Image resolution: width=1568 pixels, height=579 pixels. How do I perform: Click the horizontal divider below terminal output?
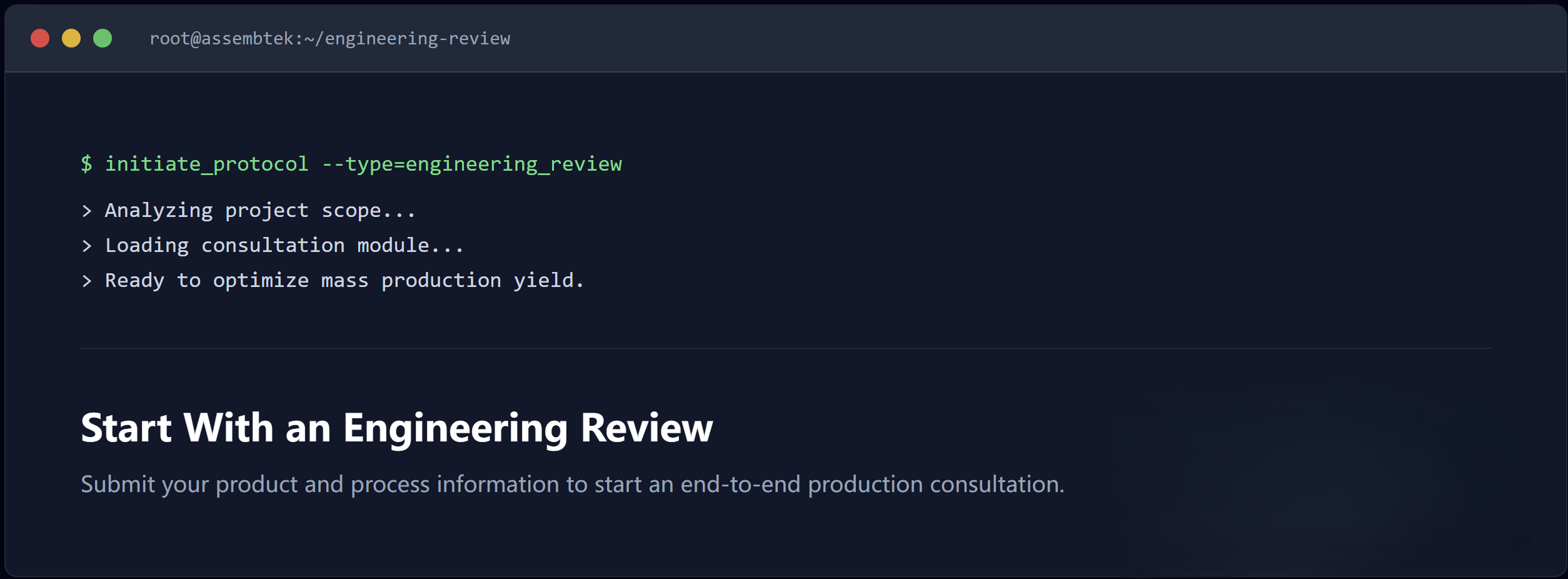pos(785,348)
